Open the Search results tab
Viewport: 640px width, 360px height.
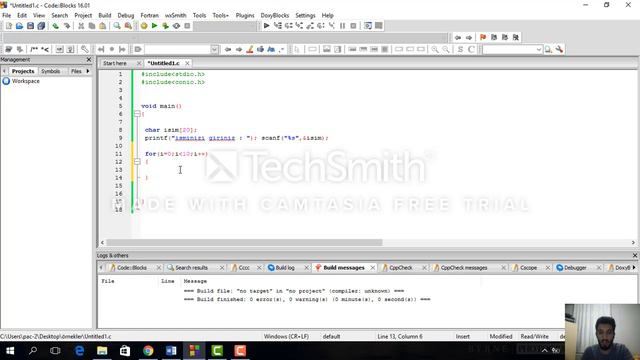coord(191,268)
